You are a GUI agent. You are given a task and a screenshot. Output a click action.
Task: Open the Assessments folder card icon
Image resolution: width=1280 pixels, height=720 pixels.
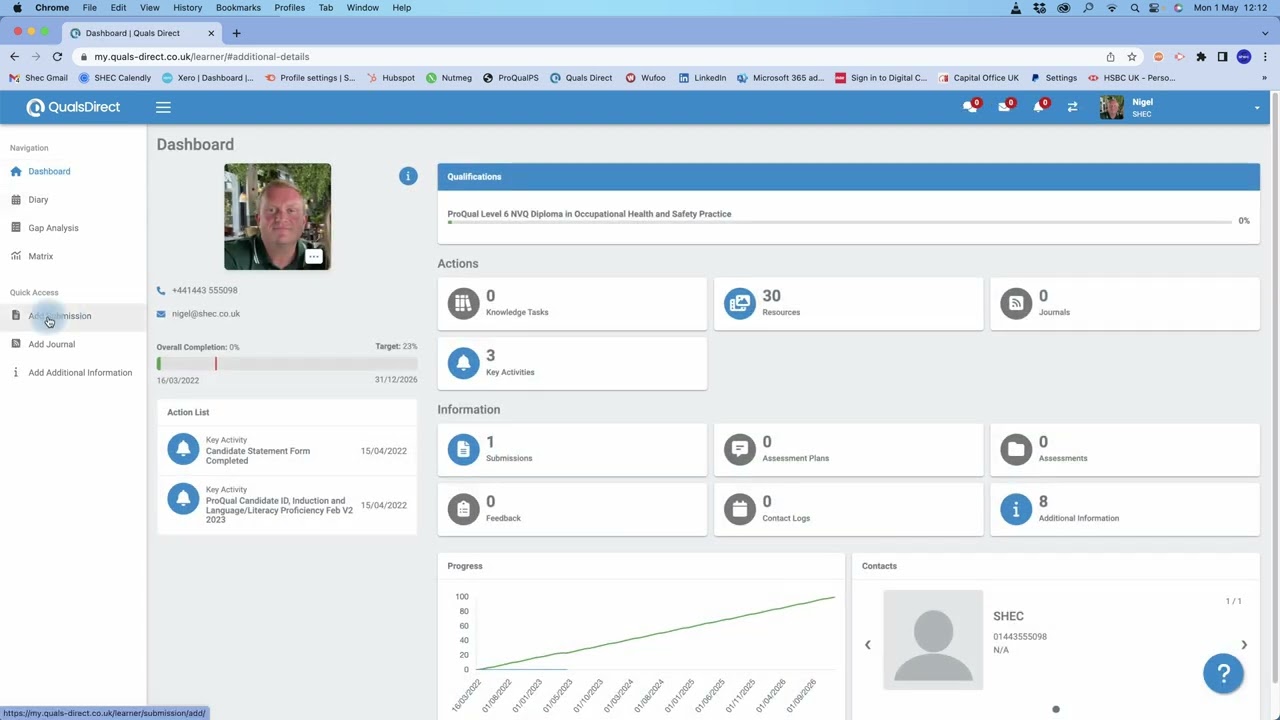1016,449
